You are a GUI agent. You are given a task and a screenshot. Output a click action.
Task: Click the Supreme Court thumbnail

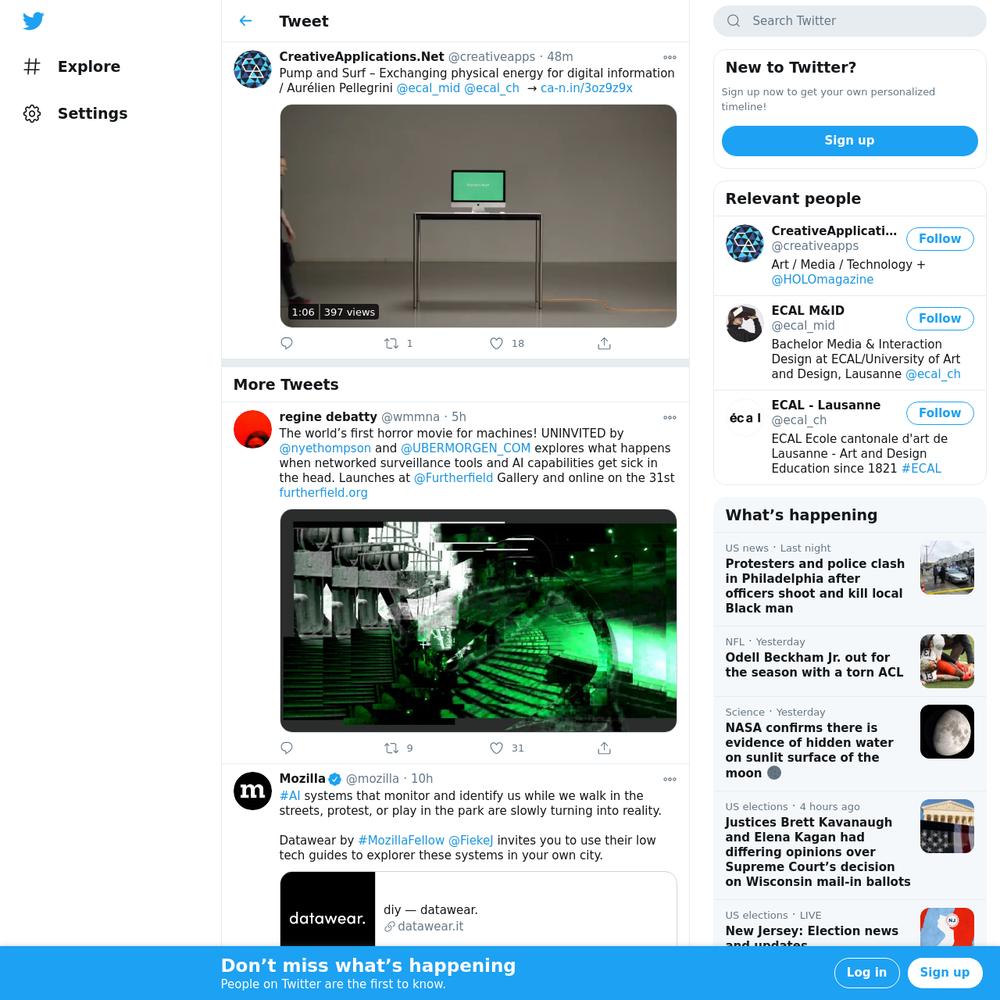947,826
